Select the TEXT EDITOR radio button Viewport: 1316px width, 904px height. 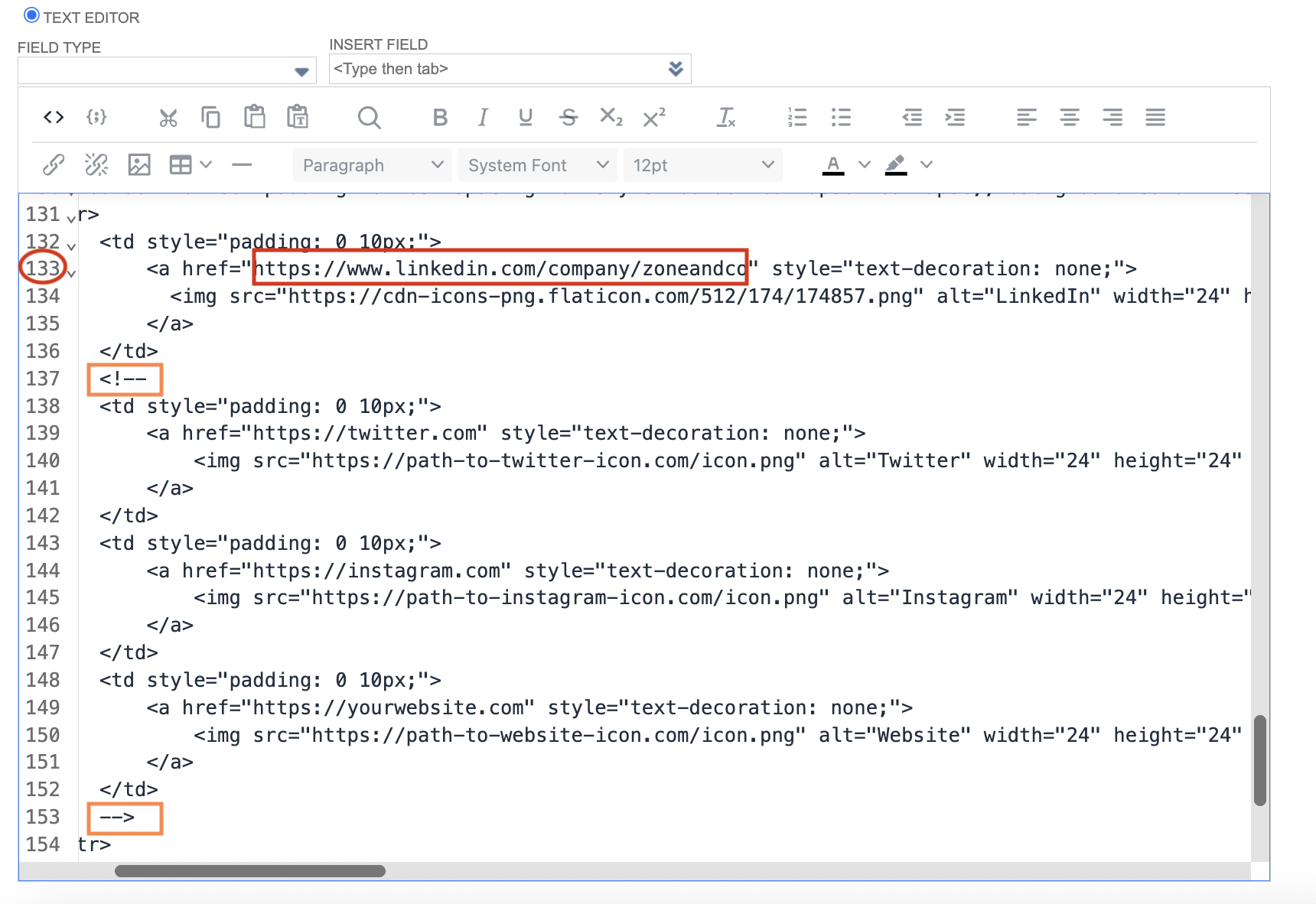click(31, 15)
